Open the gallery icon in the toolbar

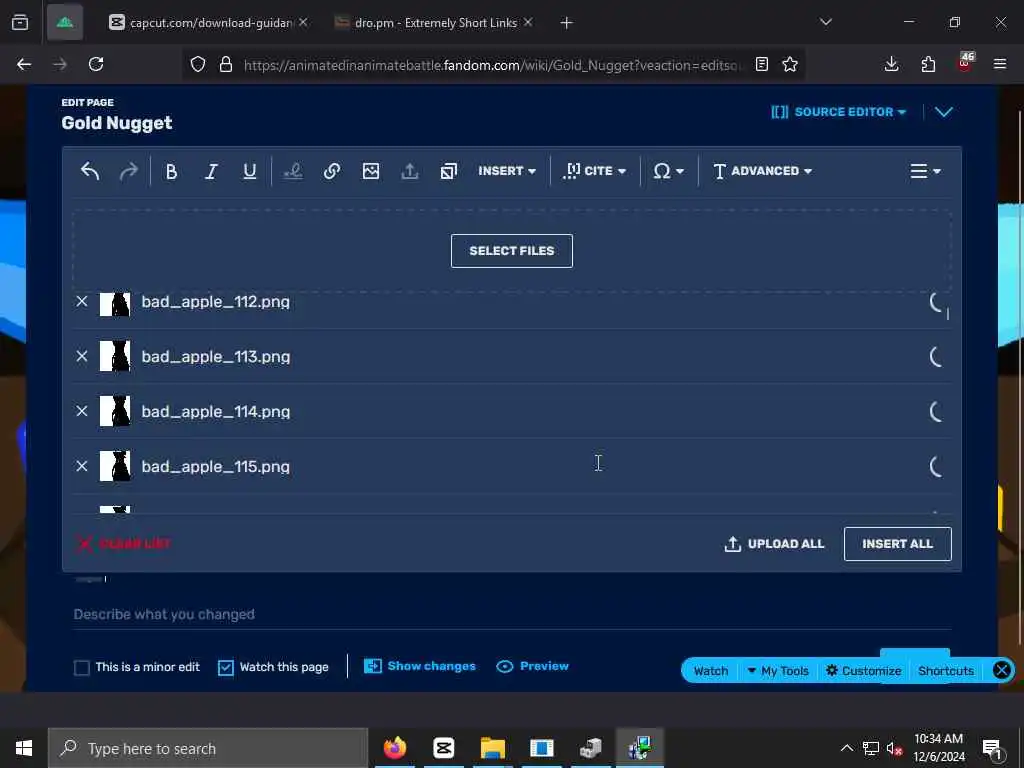(449, 171)
